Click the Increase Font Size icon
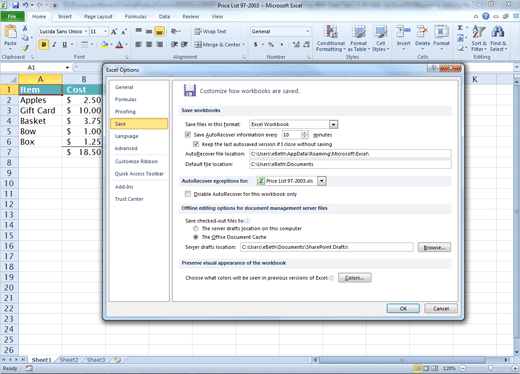 click(x=114, y=32)
